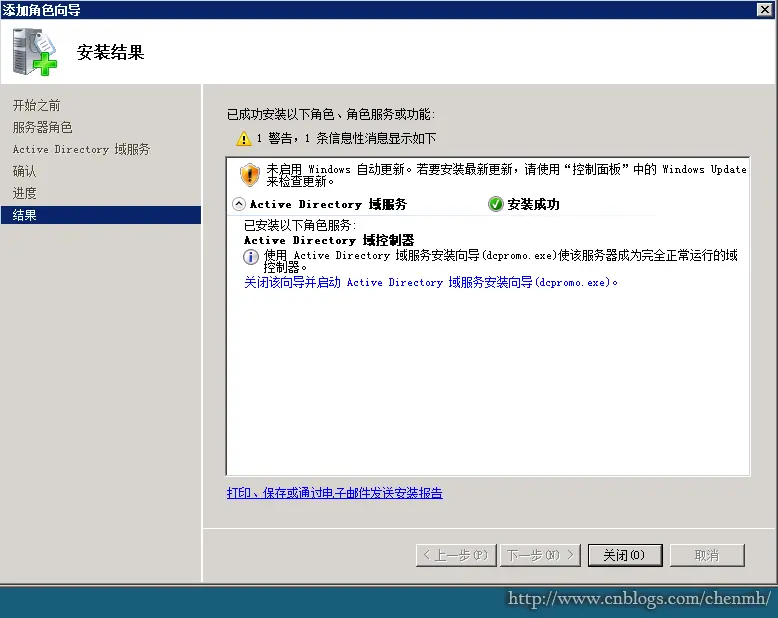
Task: Select Active Directory 域服务 step in sidebar
Action: (x=81, y=149)
